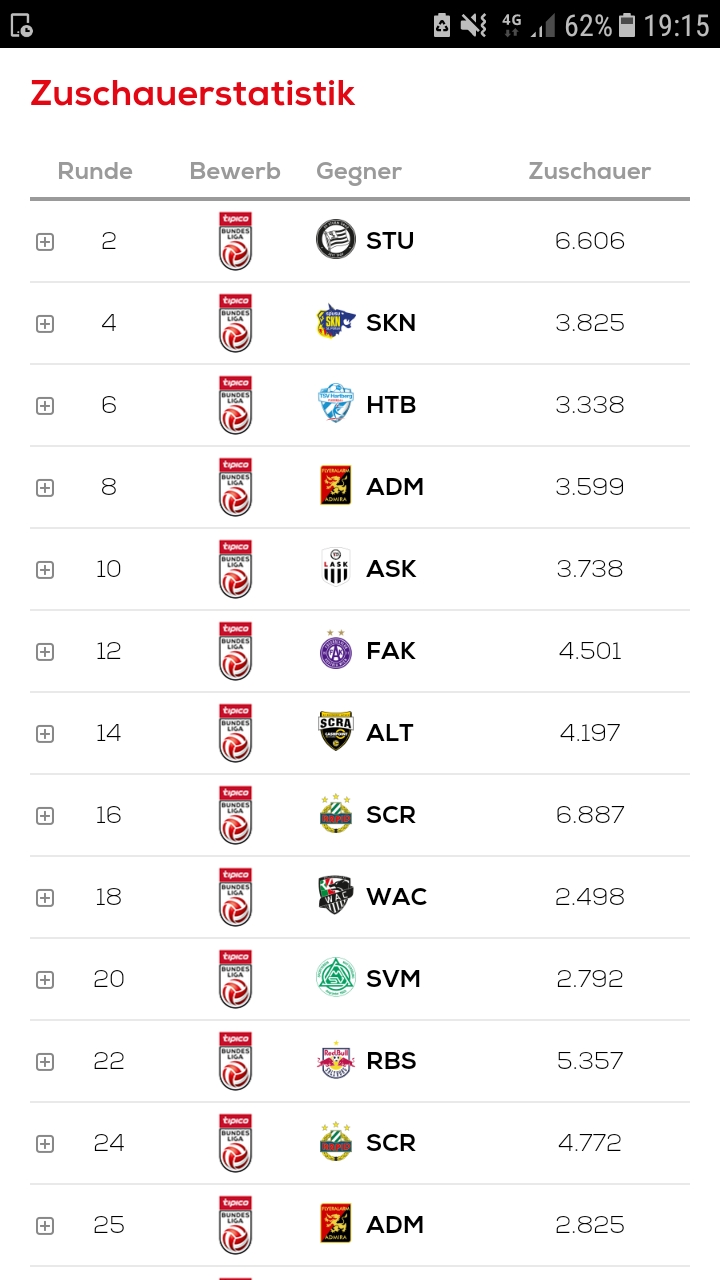
Task: Click the TSV Hartberg HTB club logo
Action: coord(336,405)
